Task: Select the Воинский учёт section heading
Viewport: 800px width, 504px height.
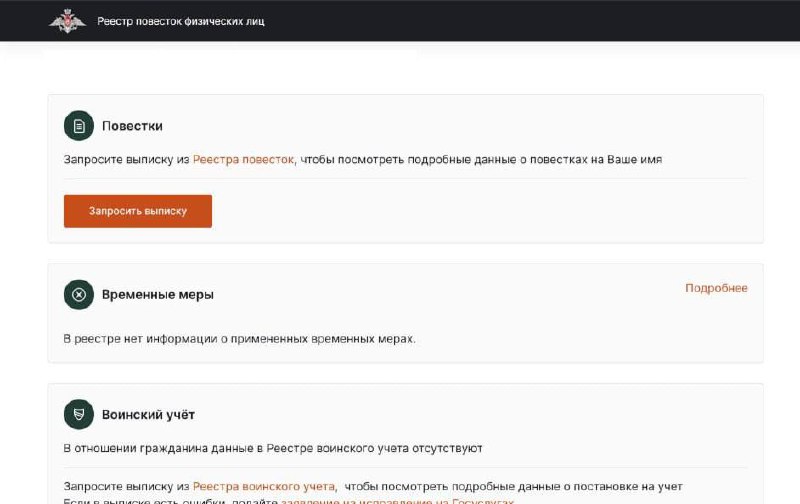Action: click(148, 415)
